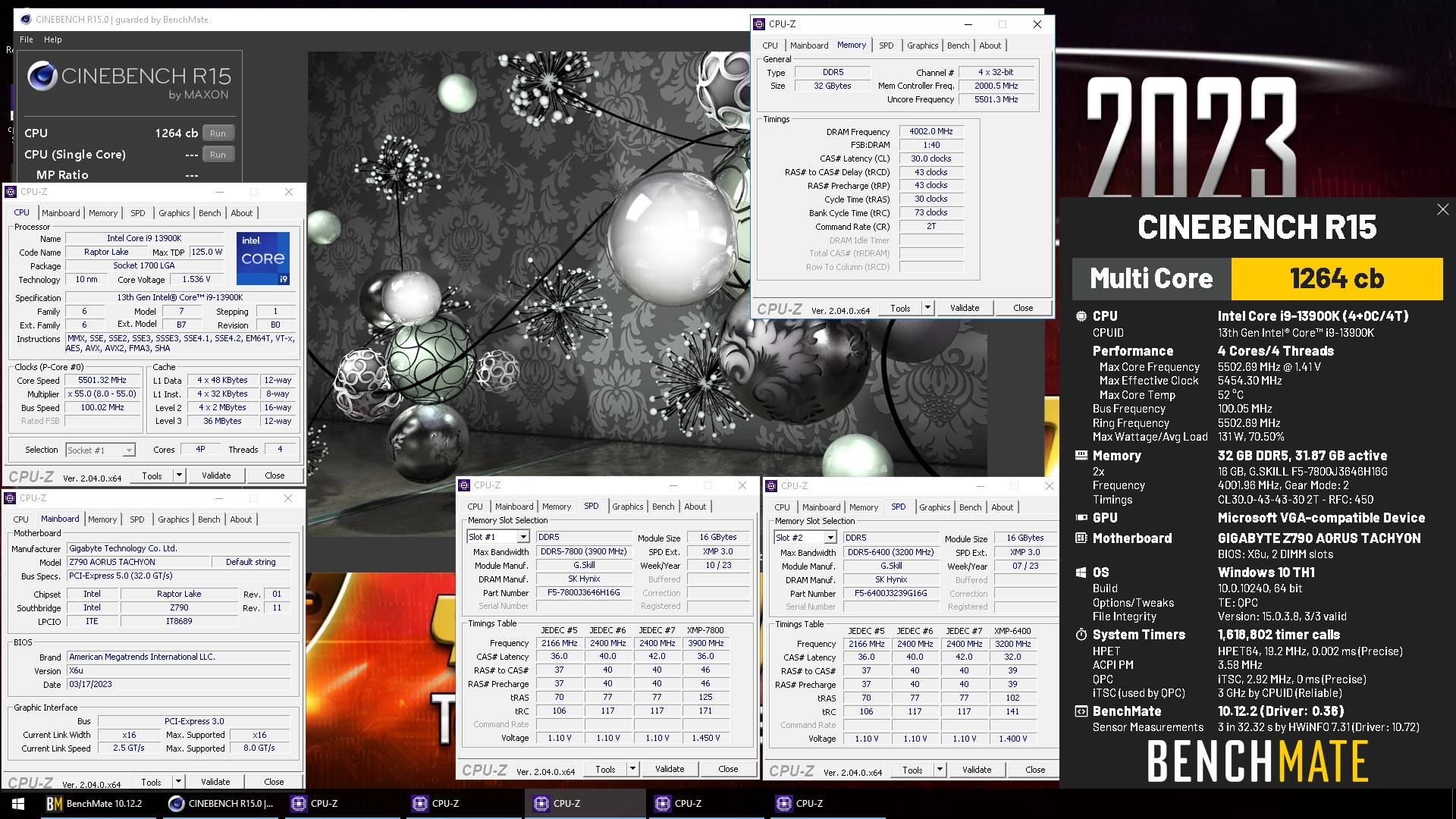Click the GPU icon in BenchMate panel

(x=1081, y=518)
